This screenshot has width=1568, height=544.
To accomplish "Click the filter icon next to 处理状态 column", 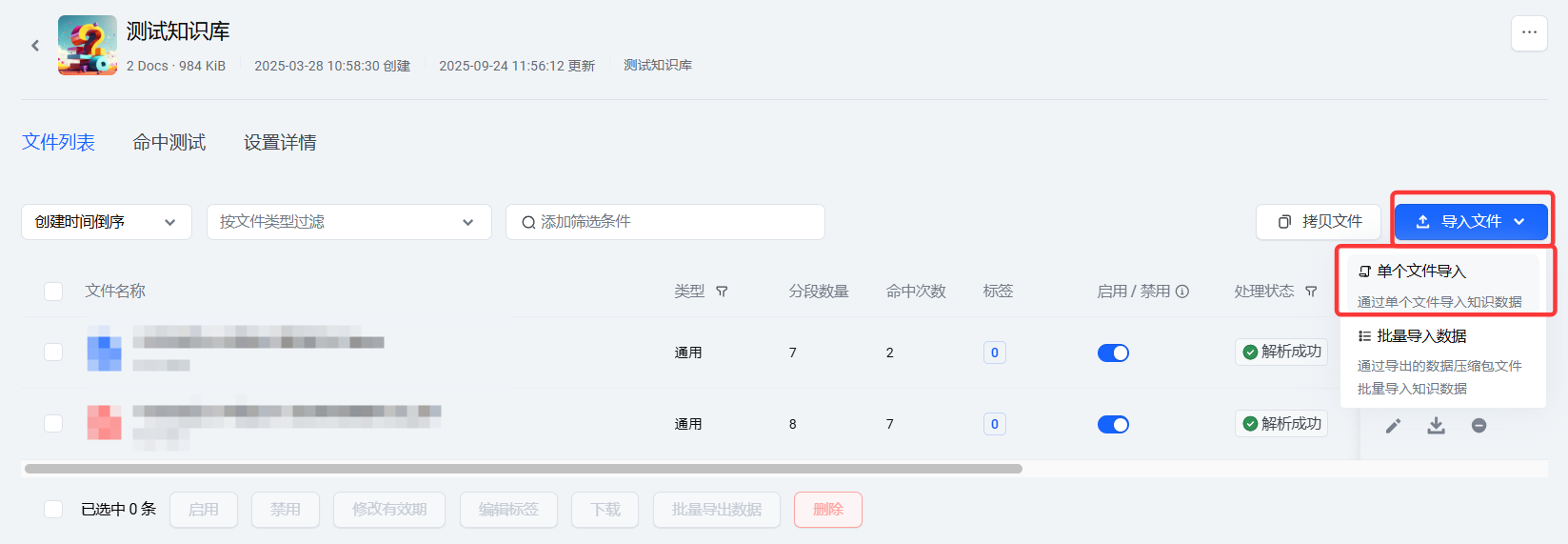I will 1311,292.
